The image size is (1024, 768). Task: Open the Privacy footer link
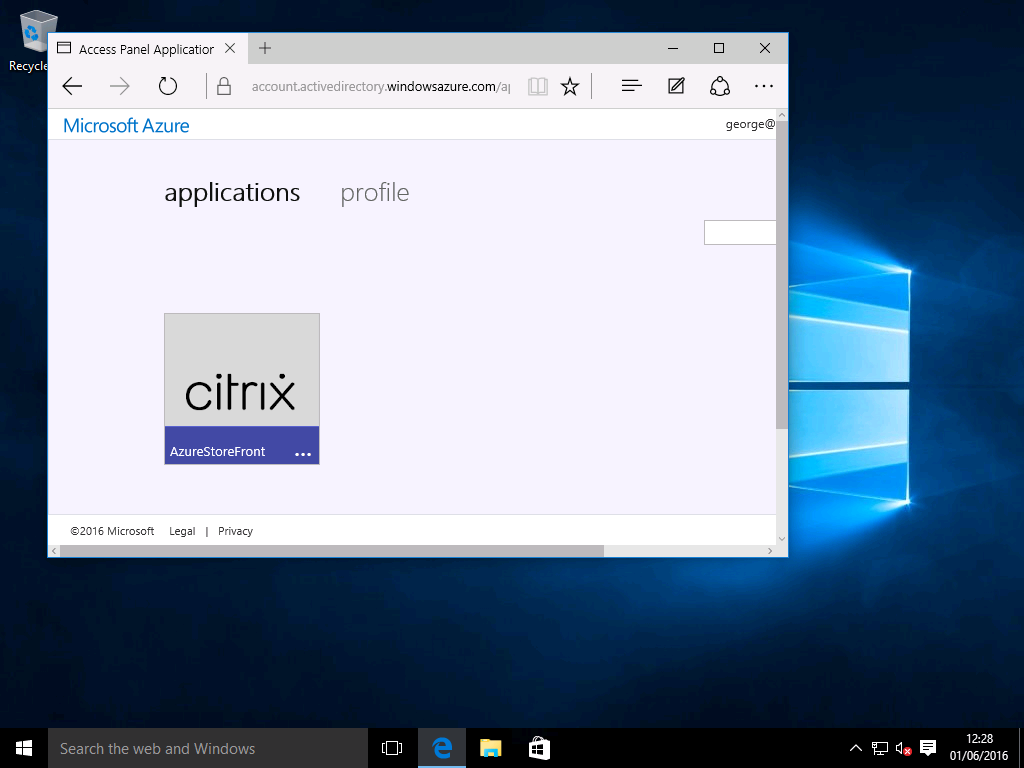pyautogui.click(x=235, y=531)
